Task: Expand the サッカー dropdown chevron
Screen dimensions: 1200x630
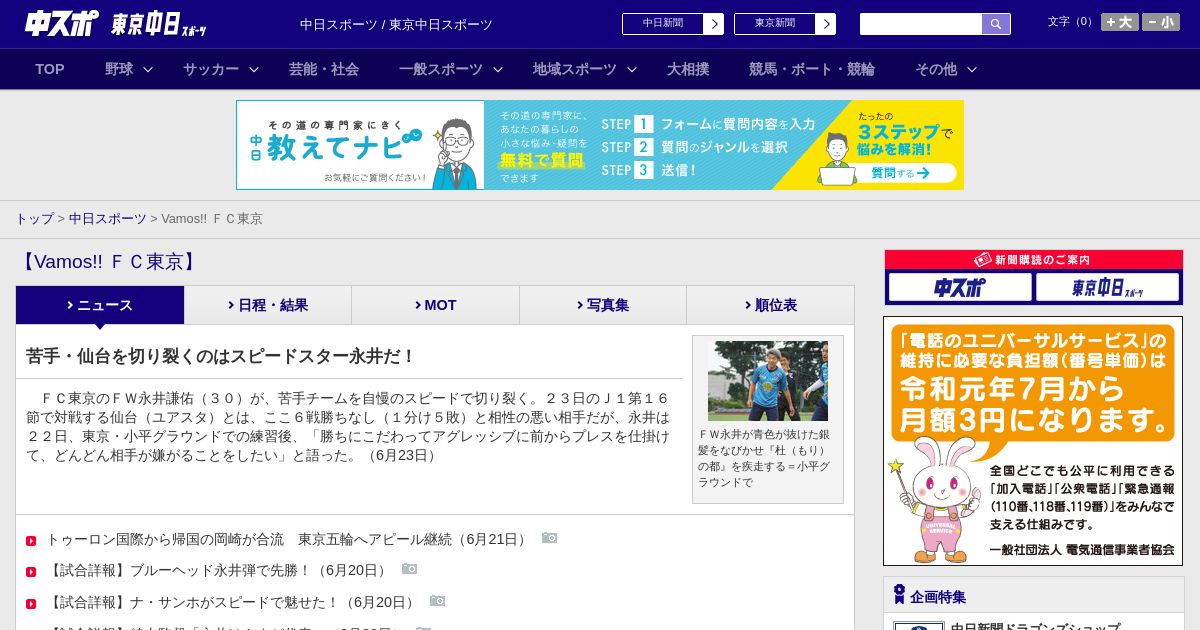Action: click(254, 70)
